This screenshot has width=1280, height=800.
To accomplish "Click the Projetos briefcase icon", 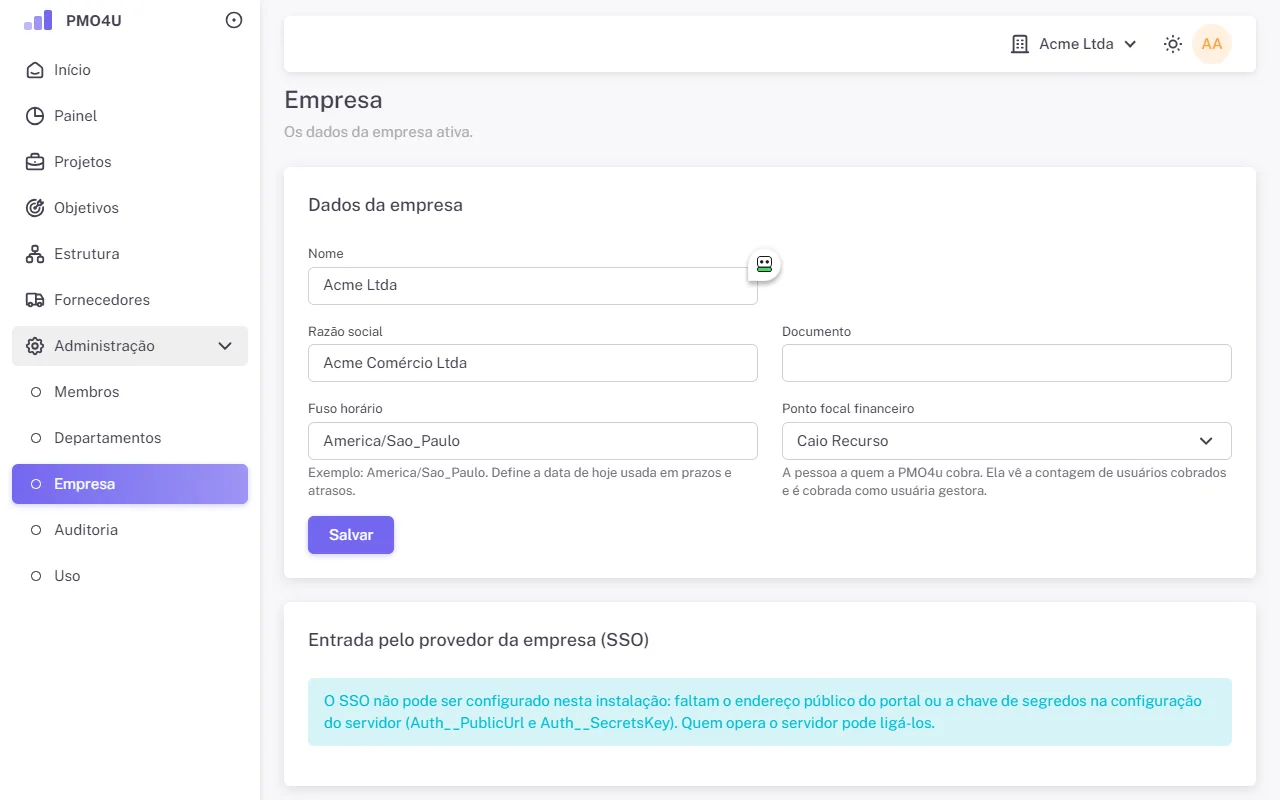I will pos(35,162).
